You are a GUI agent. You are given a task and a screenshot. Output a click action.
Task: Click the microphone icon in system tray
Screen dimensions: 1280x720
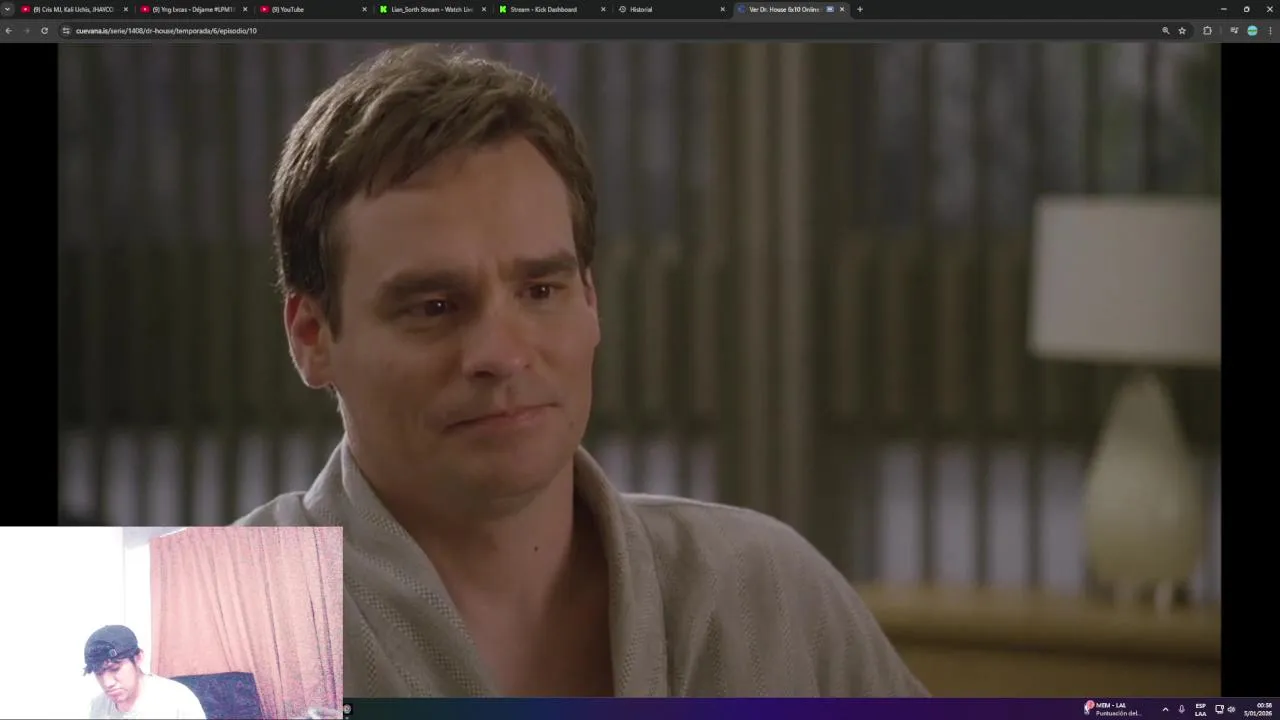[1182, 709]
